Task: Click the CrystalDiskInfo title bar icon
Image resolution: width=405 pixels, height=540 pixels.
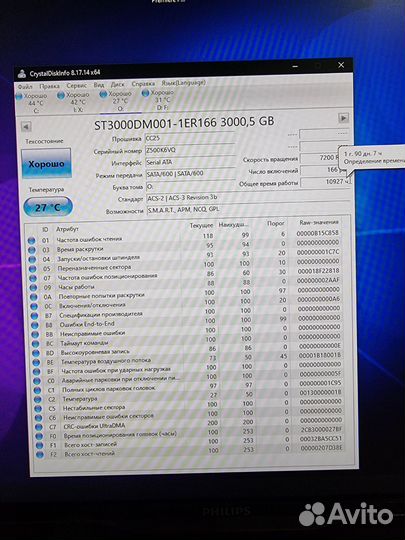Action: (x=22, y=73)
